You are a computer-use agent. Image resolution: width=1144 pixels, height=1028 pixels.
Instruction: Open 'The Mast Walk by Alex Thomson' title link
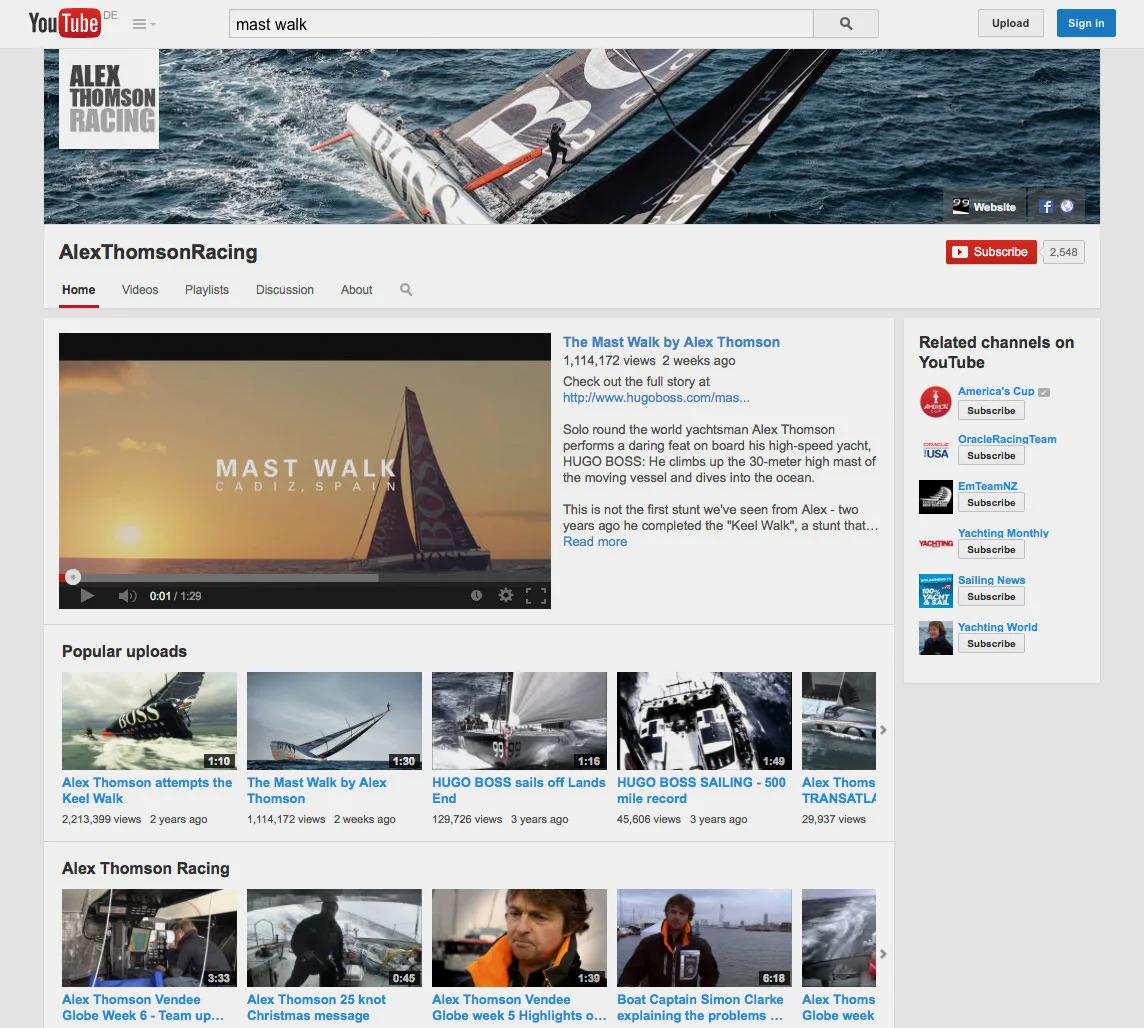tap(671, 342)
